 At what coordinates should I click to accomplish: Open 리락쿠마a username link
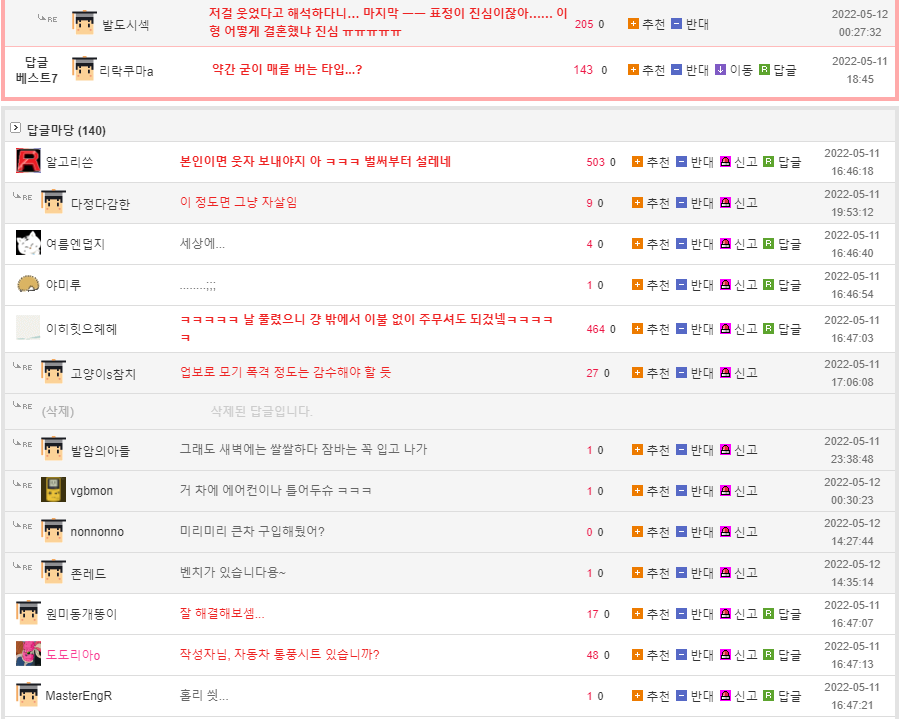(127, 71)
